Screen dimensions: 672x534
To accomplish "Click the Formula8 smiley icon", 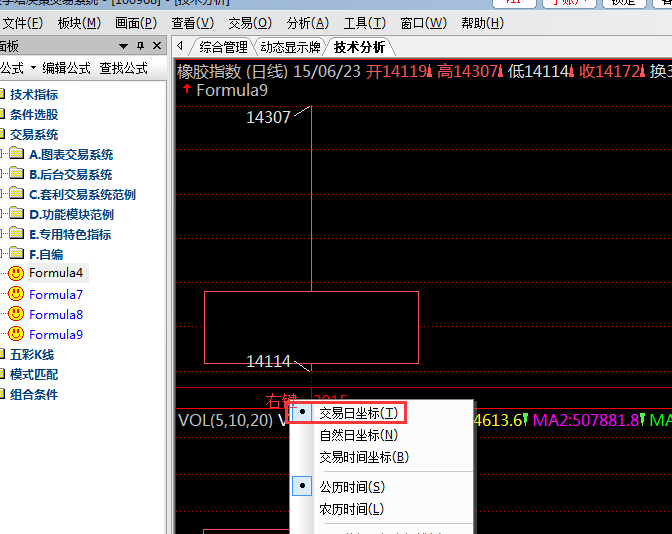I will [16, 314].
